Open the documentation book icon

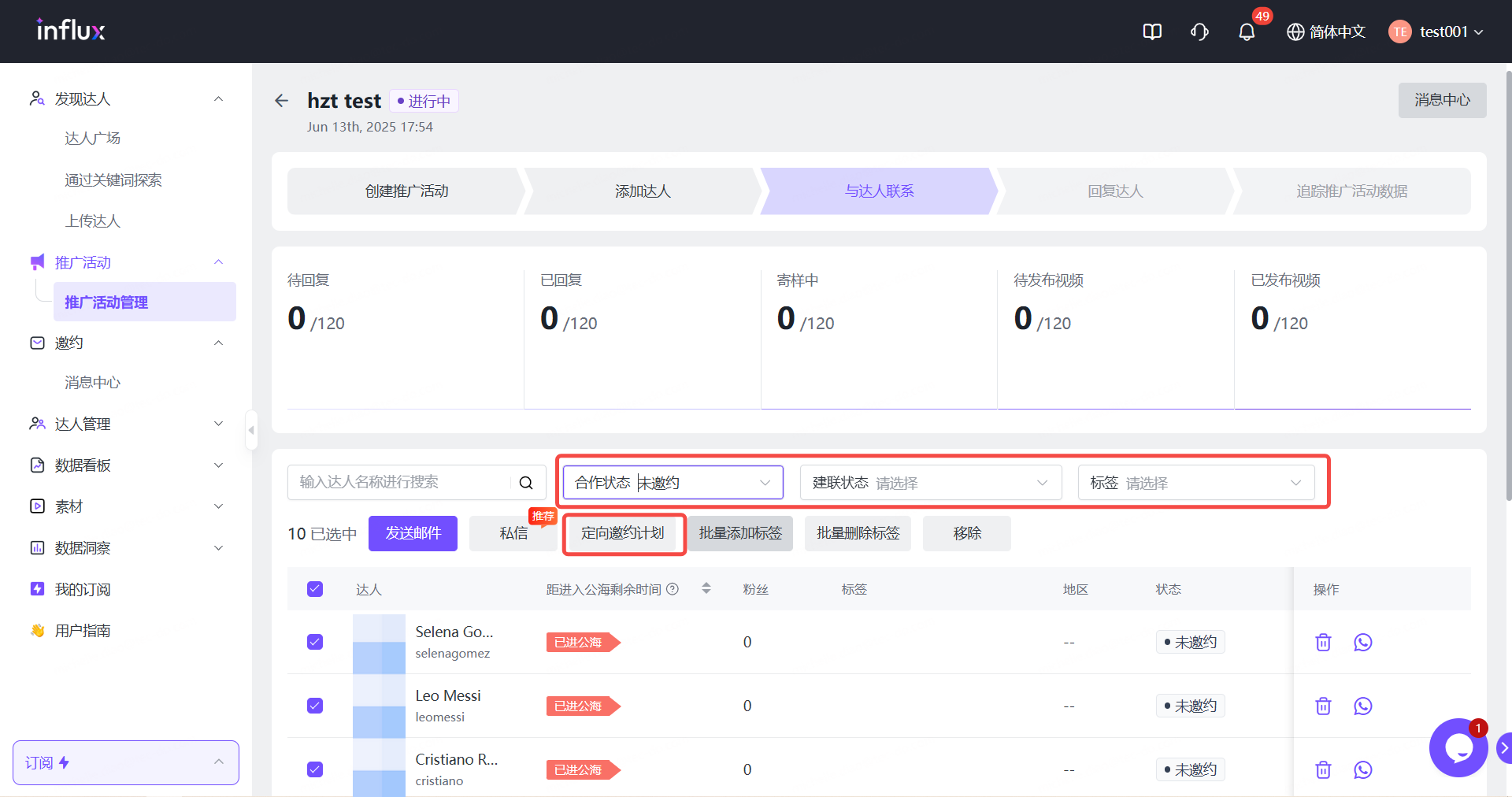click(x=1152, y=32)
